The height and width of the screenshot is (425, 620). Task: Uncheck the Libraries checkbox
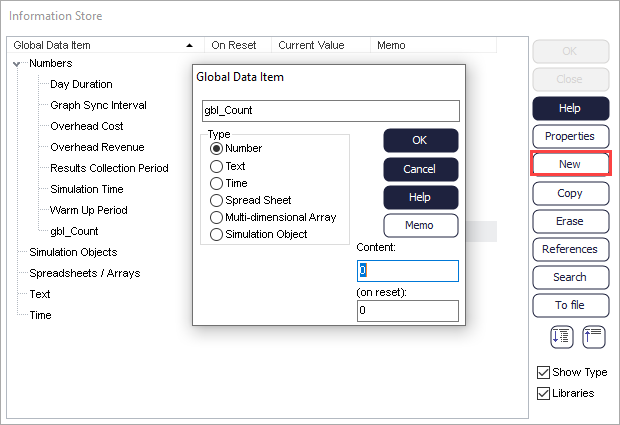coord(542,393)
